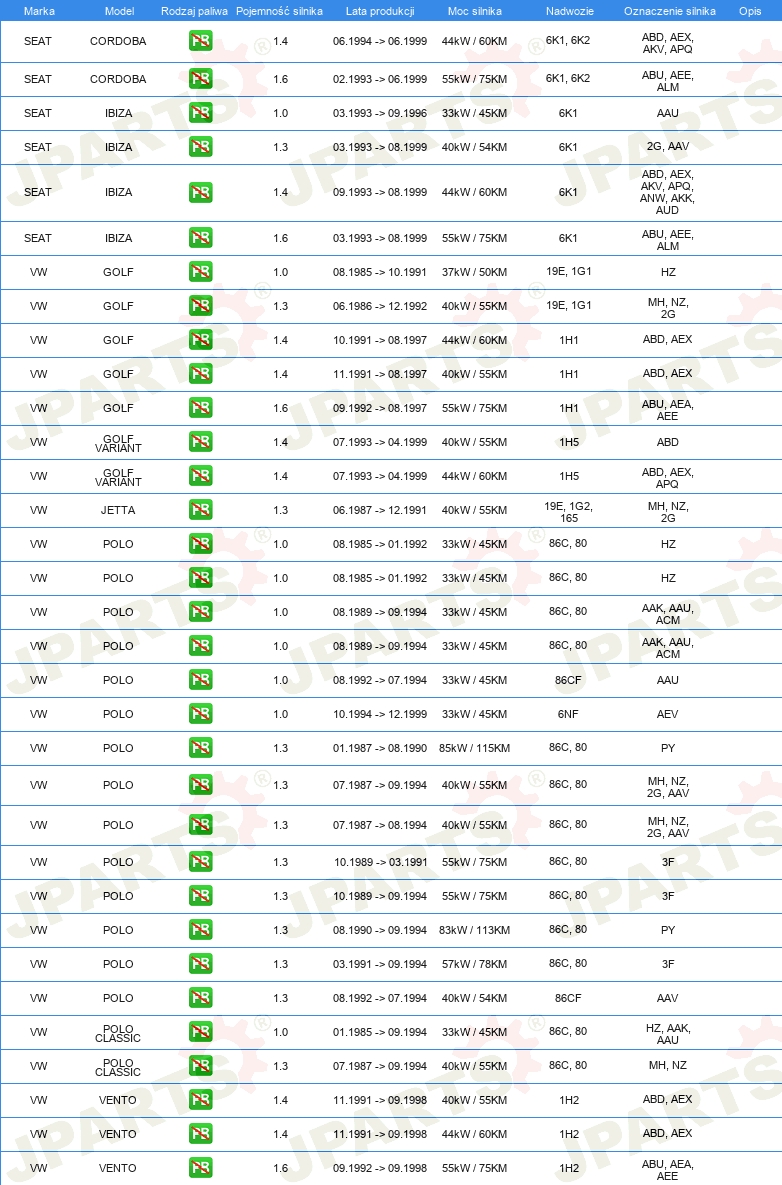782x1185 pixels.
Task: Click body code 6NF
Action: (x=568, y=713)
